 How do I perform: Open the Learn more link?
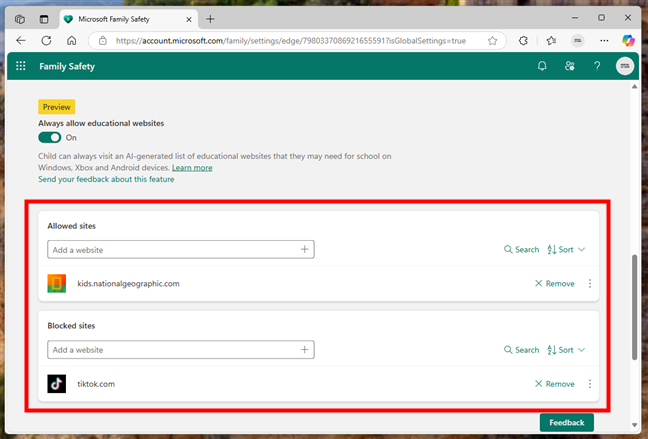coord(192,168)
